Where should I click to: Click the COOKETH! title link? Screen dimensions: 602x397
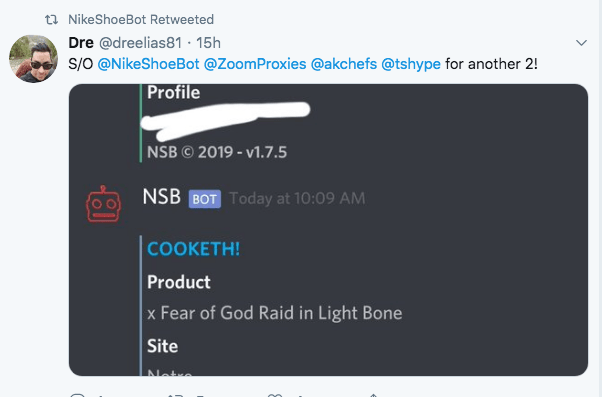pyautogui.click(x=194, y=249)
